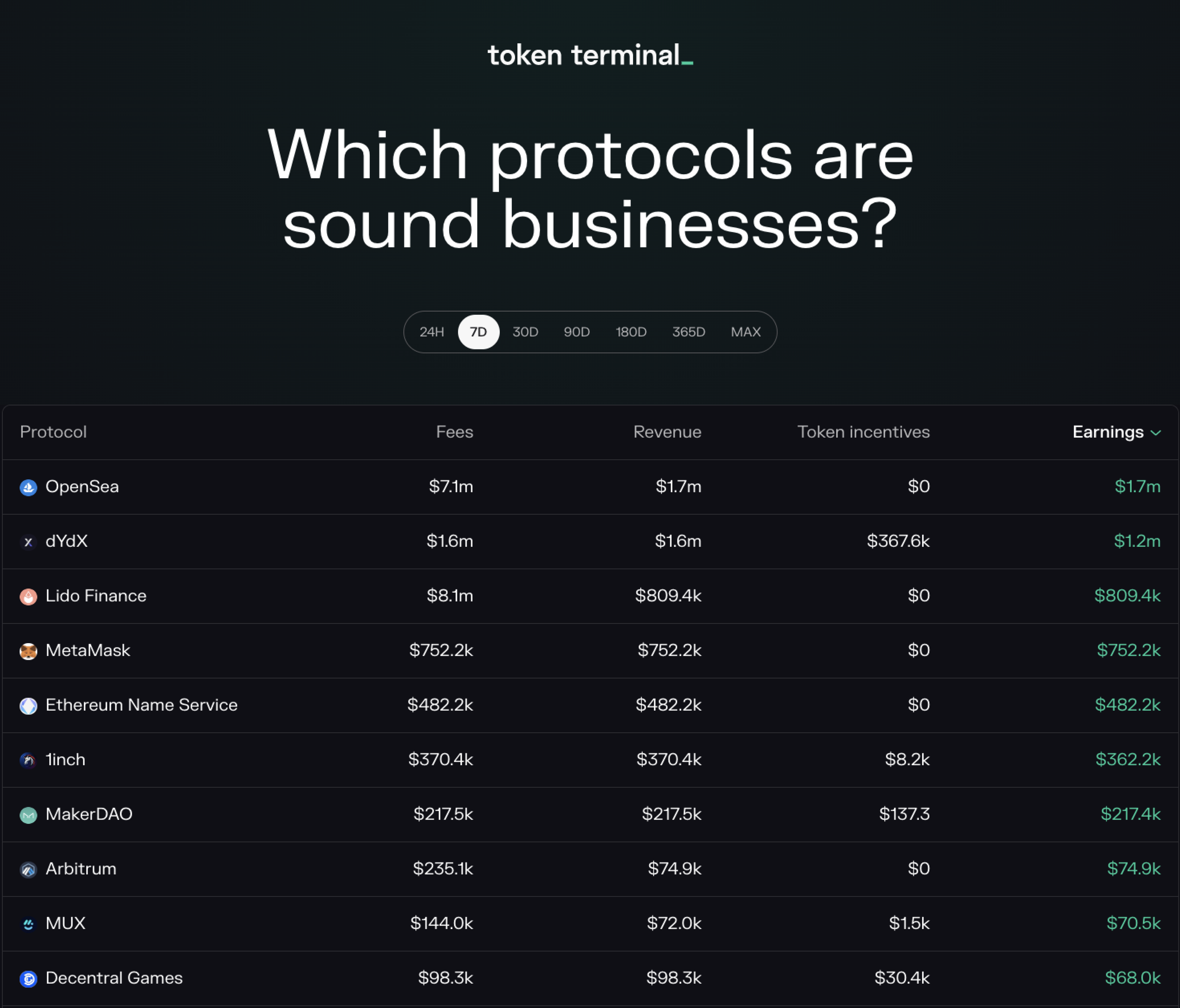Image resolution: width=1180 pixels, height=1008 pixels.
Task: Click the 1inch unicorn logo icon
Action: (x=28, y=760)
